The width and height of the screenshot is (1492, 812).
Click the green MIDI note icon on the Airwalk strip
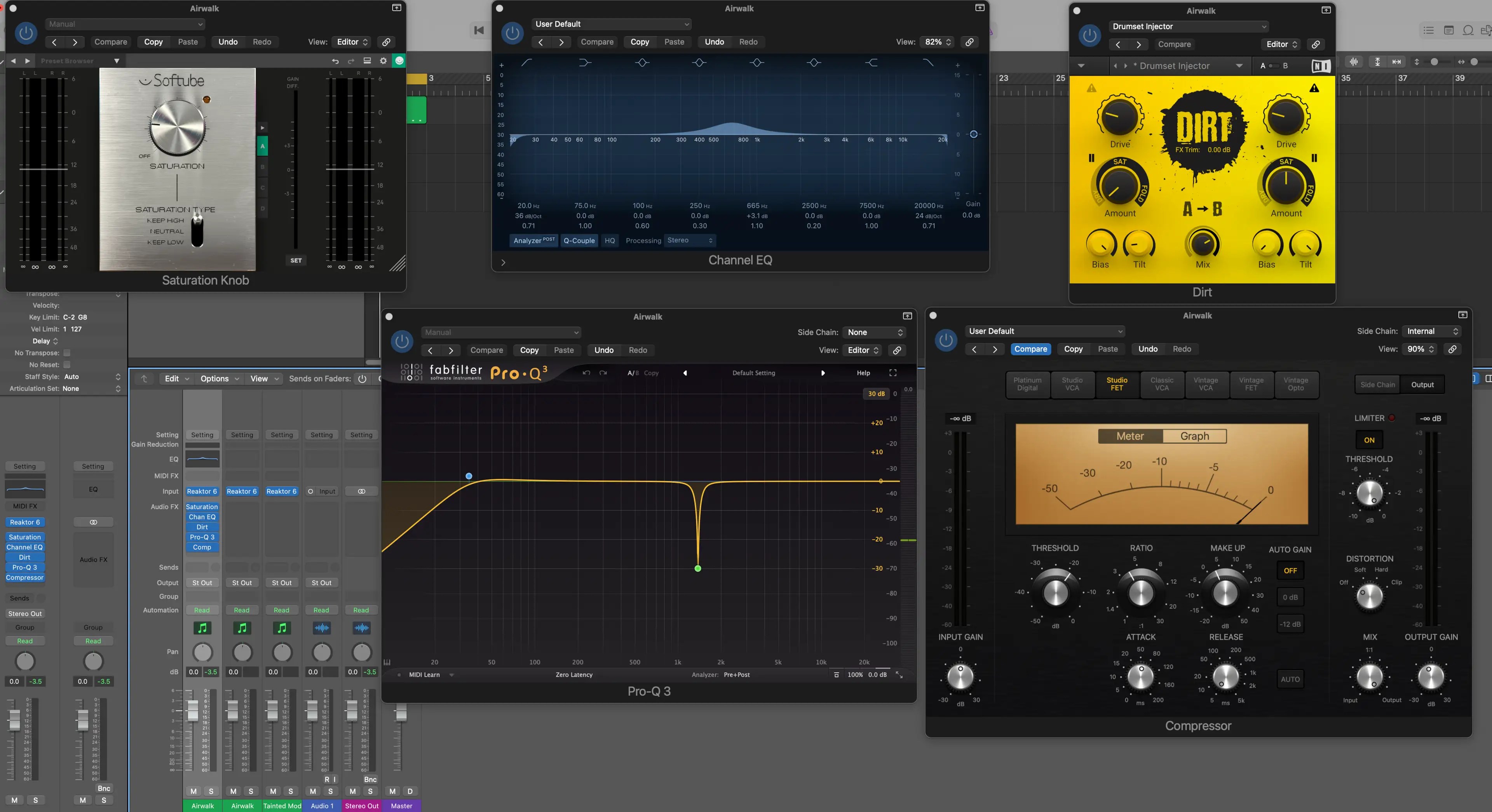pos(202,628)
